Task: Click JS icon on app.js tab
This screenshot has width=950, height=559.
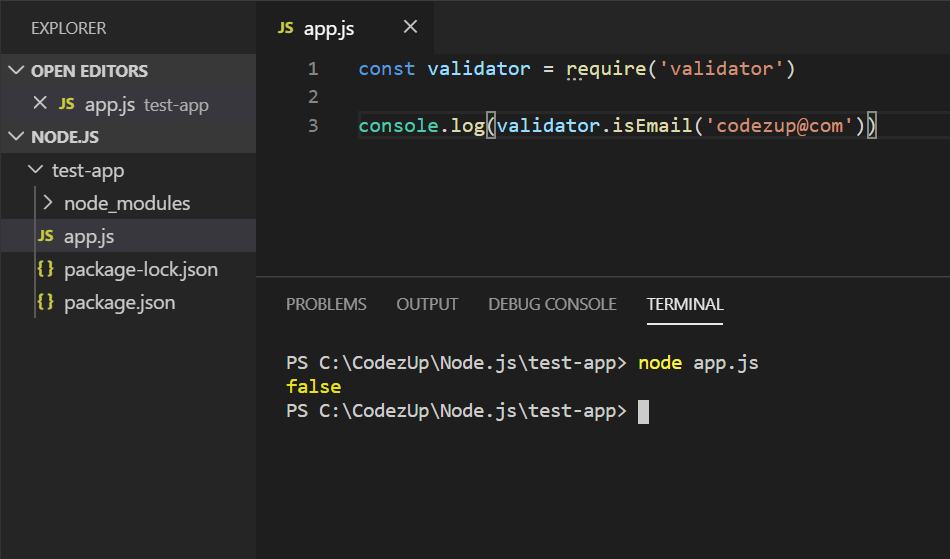Action: tap(285, 28)
